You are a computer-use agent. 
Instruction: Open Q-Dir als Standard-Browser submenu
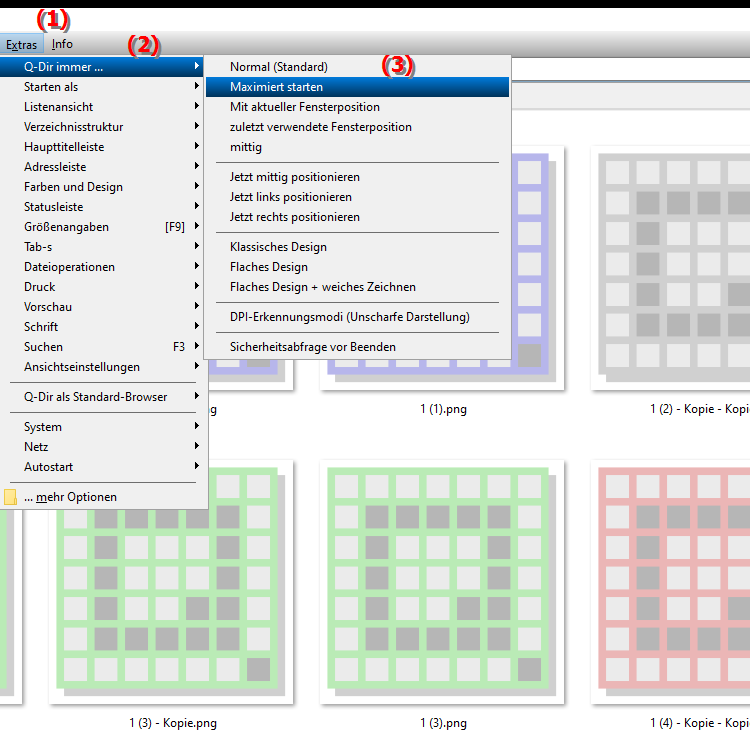101,397
